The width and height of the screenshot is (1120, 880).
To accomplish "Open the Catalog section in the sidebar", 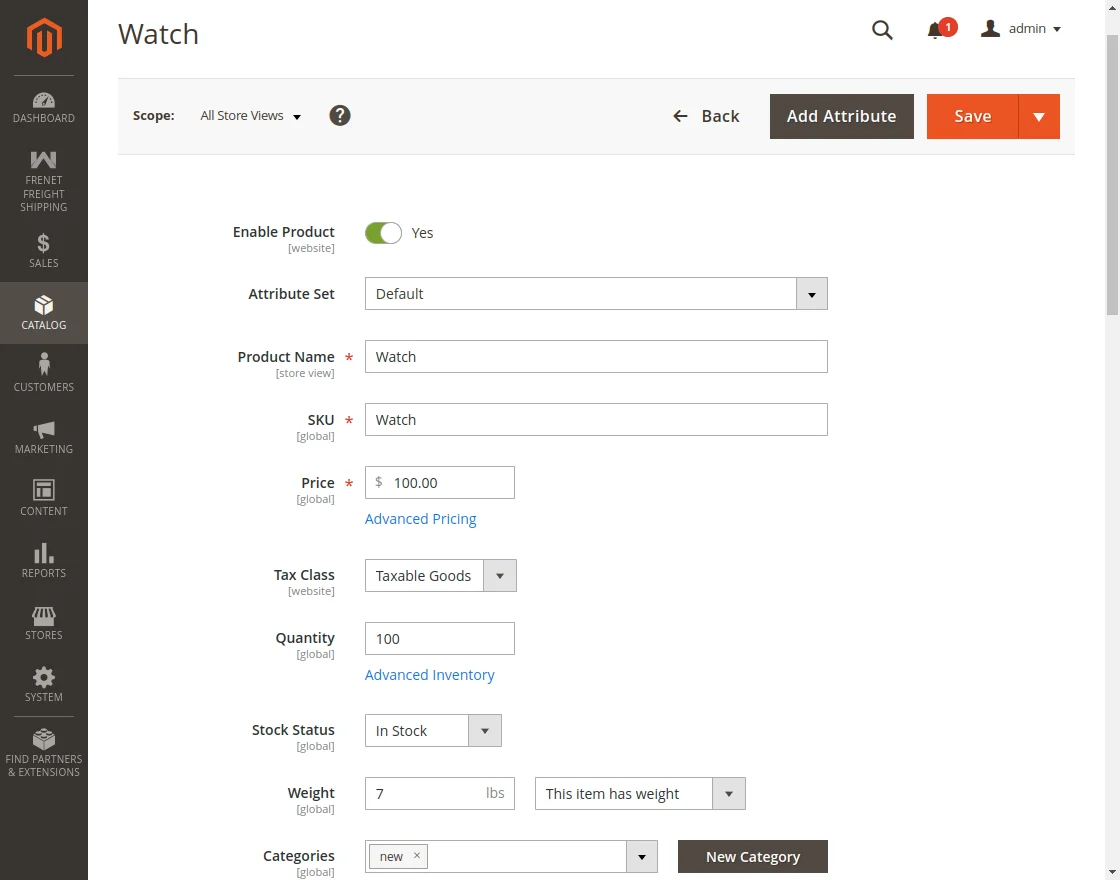I will coord(43,313).
